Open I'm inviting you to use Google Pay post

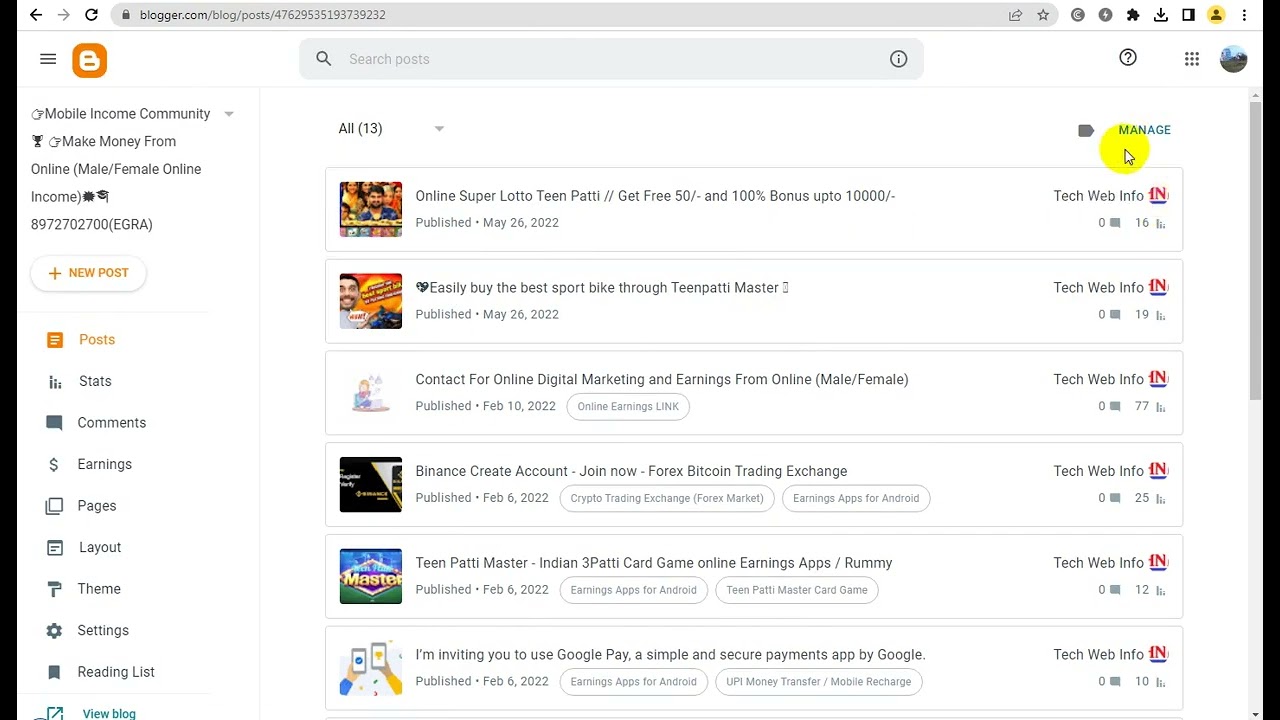(x=670, y=655)
